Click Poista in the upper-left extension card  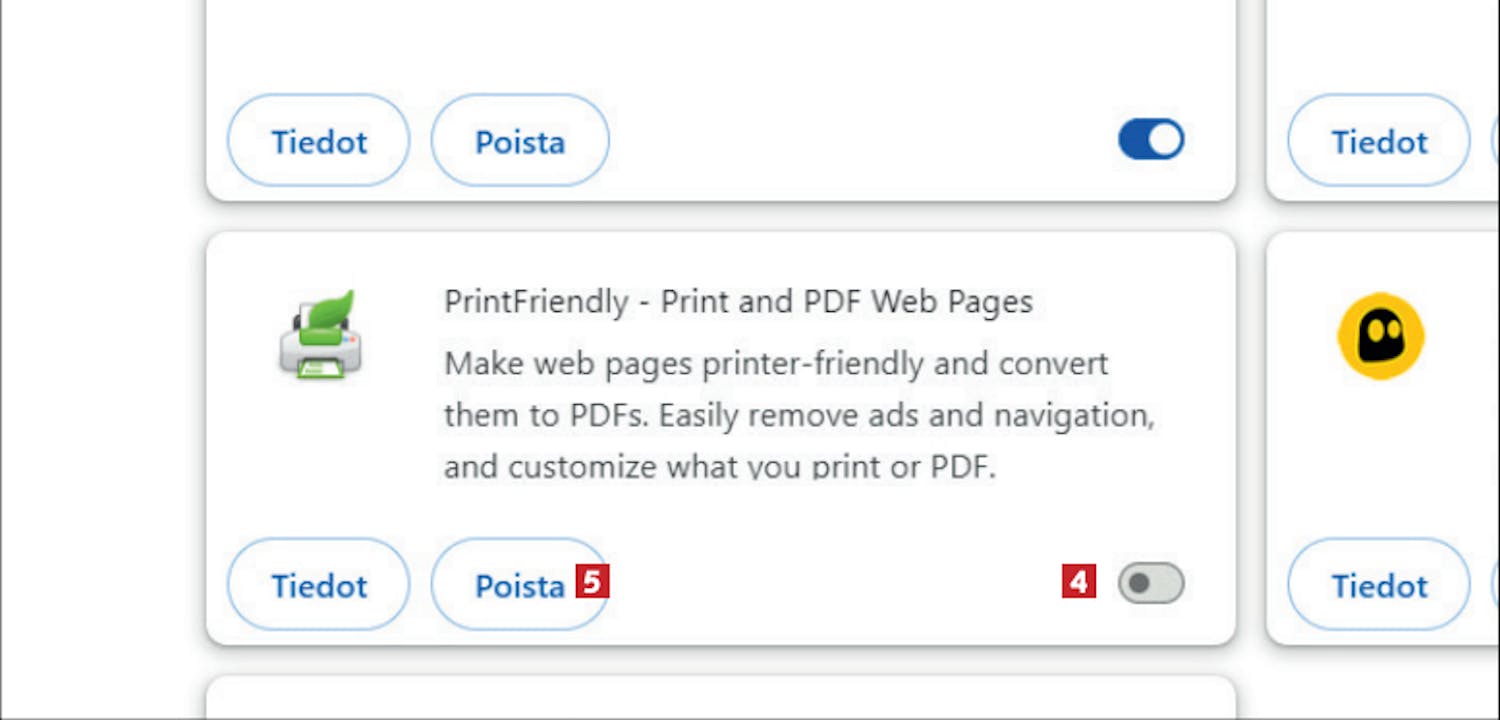520,141
